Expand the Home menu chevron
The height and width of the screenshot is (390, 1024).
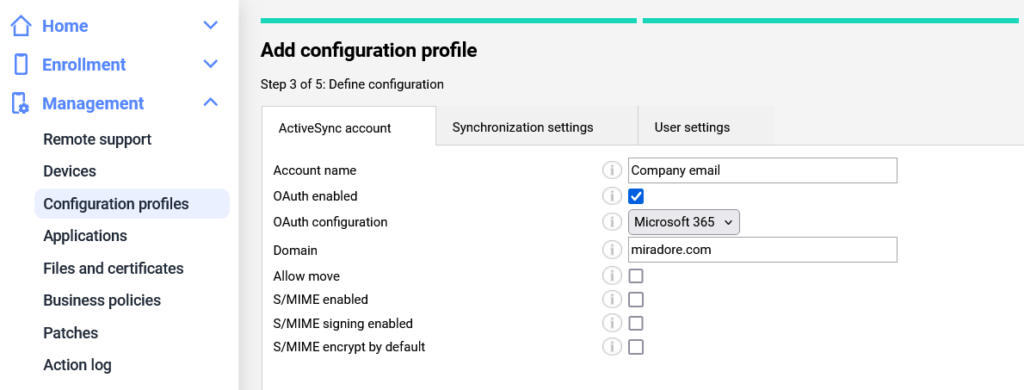(210, 25)
